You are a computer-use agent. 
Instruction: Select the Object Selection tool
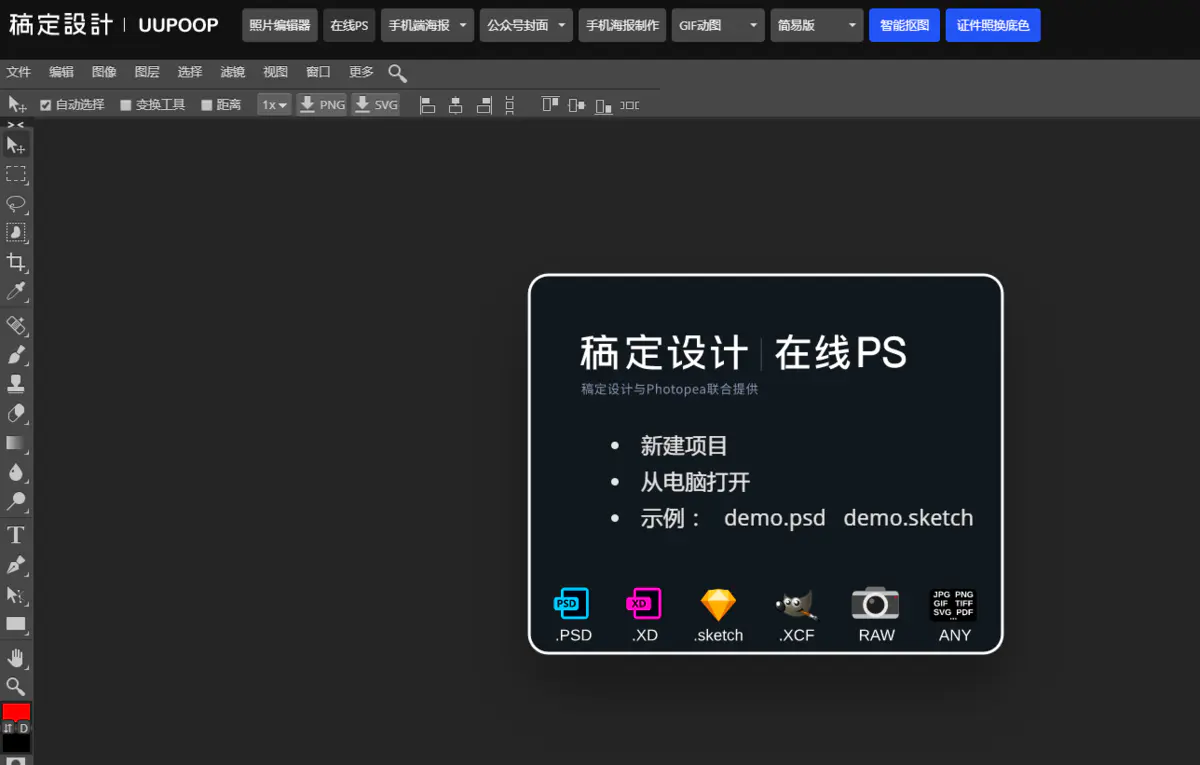(16, 233)
